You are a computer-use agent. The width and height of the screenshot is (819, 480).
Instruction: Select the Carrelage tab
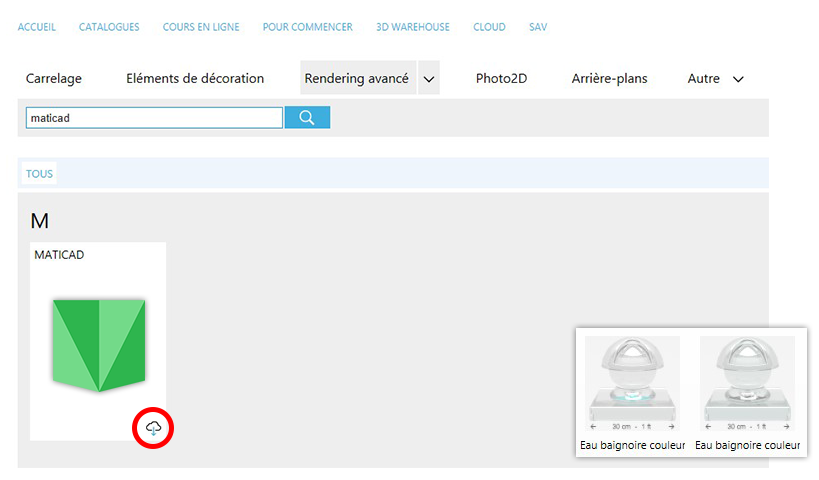point(54,78)
